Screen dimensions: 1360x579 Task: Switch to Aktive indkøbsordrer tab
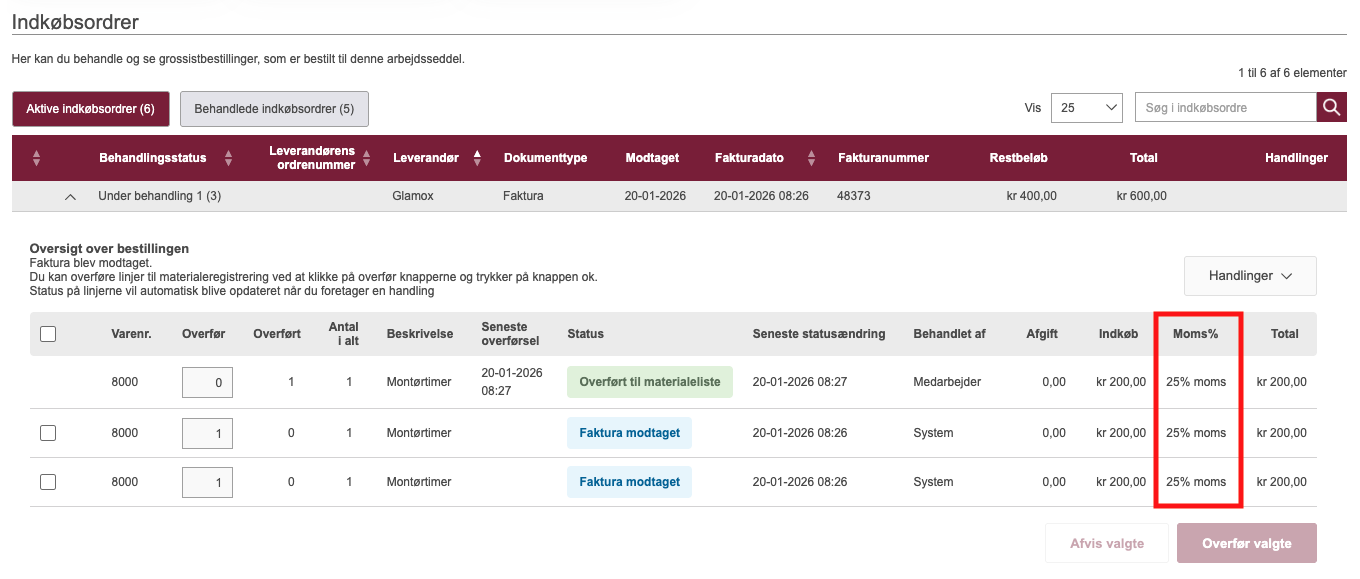click(x=90, y=109)
